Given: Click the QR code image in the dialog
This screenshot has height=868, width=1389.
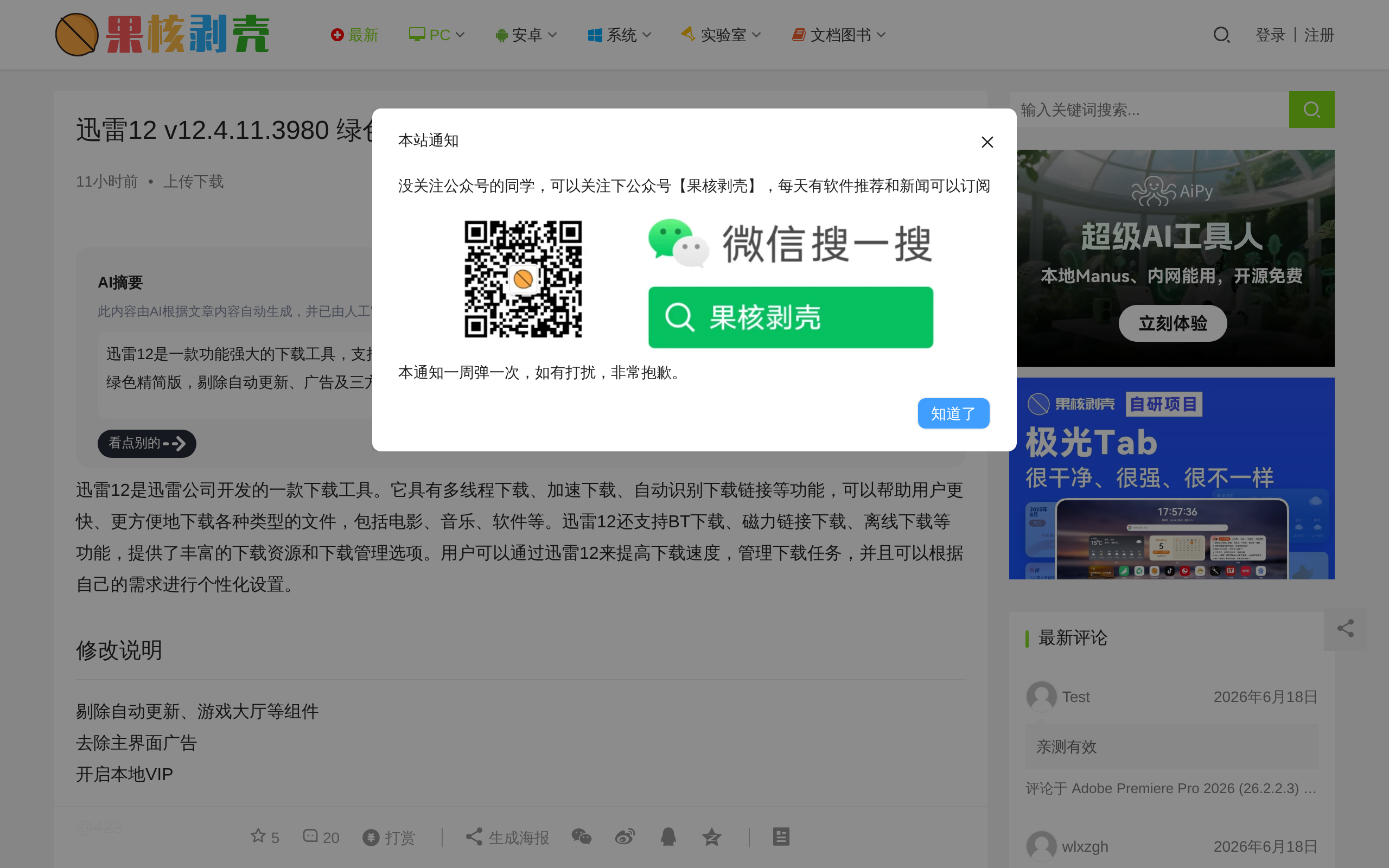Looking at the screenshot, I should tap(523, 279).
